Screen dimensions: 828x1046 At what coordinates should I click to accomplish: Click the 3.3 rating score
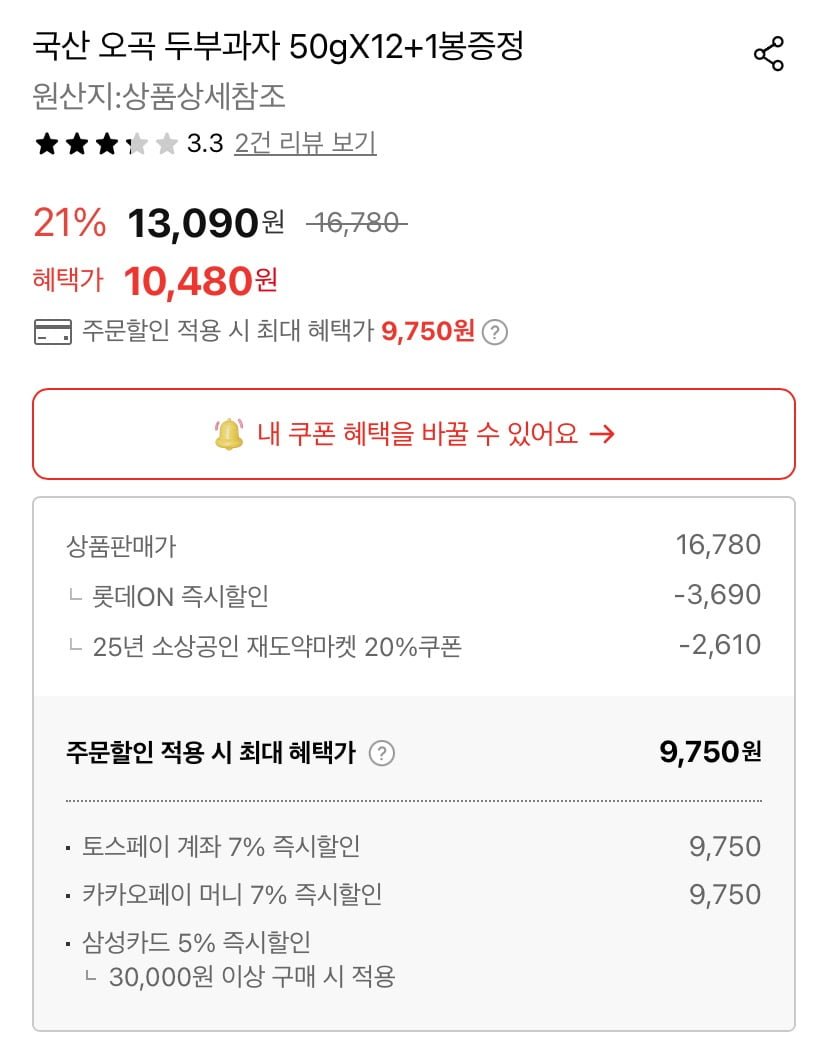tap(204, 144)
